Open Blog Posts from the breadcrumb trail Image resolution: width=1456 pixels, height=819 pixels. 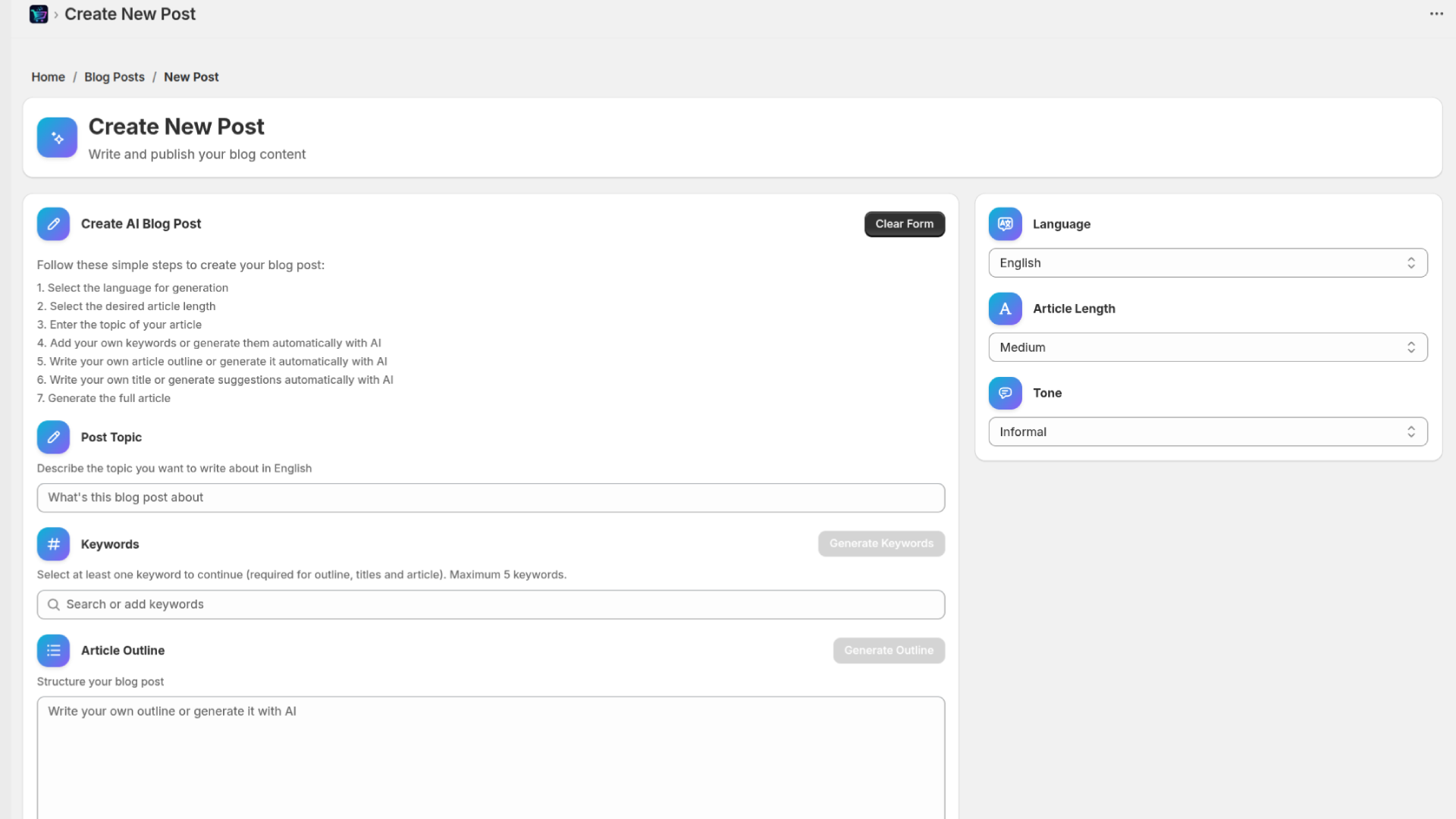pyautogui.click(x=114, y=77)
